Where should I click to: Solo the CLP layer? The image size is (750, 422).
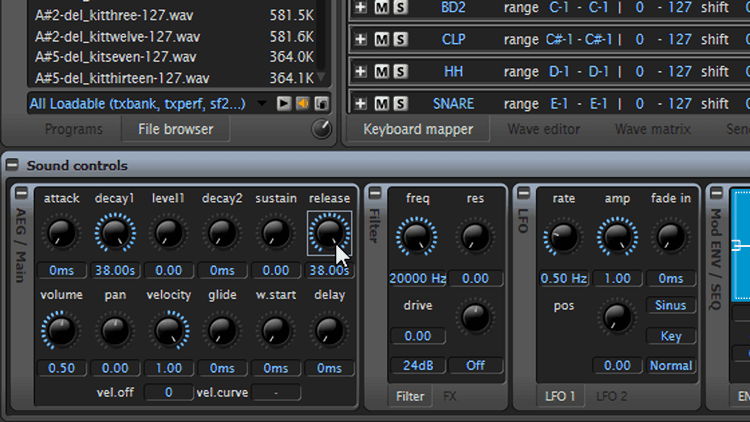coord(400,39)
